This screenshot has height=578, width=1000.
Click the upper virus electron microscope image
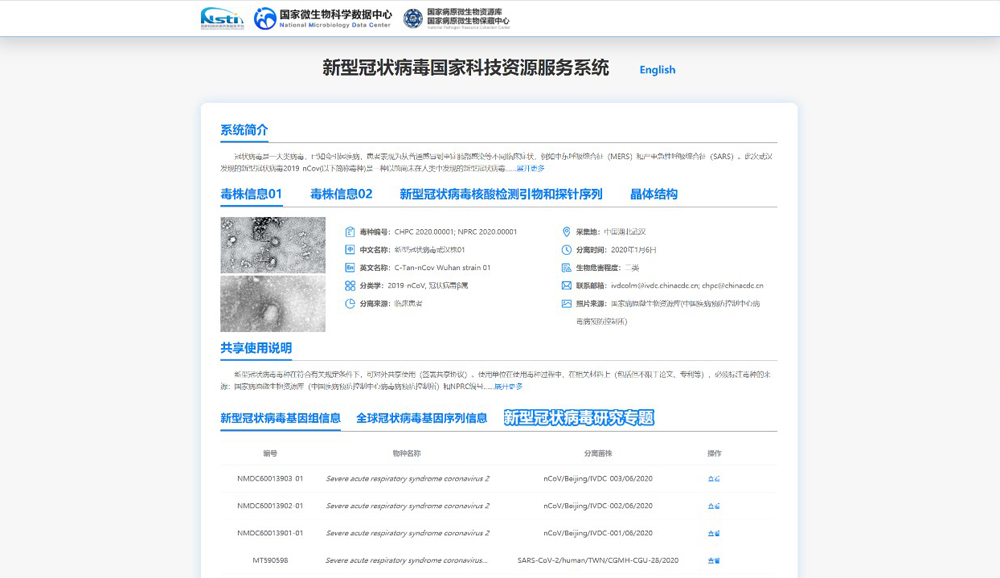click(x=272, y=245)
